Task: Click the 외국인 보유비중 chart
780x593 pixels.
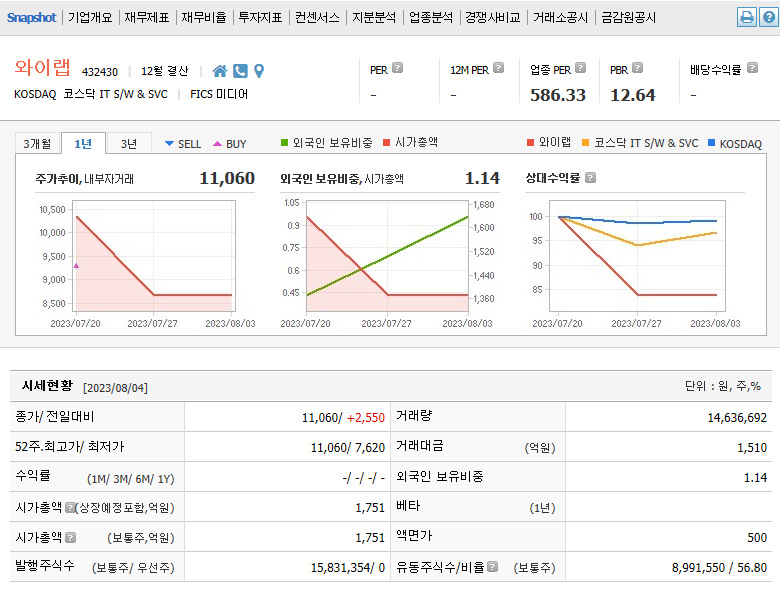Action: pos(388,256)
